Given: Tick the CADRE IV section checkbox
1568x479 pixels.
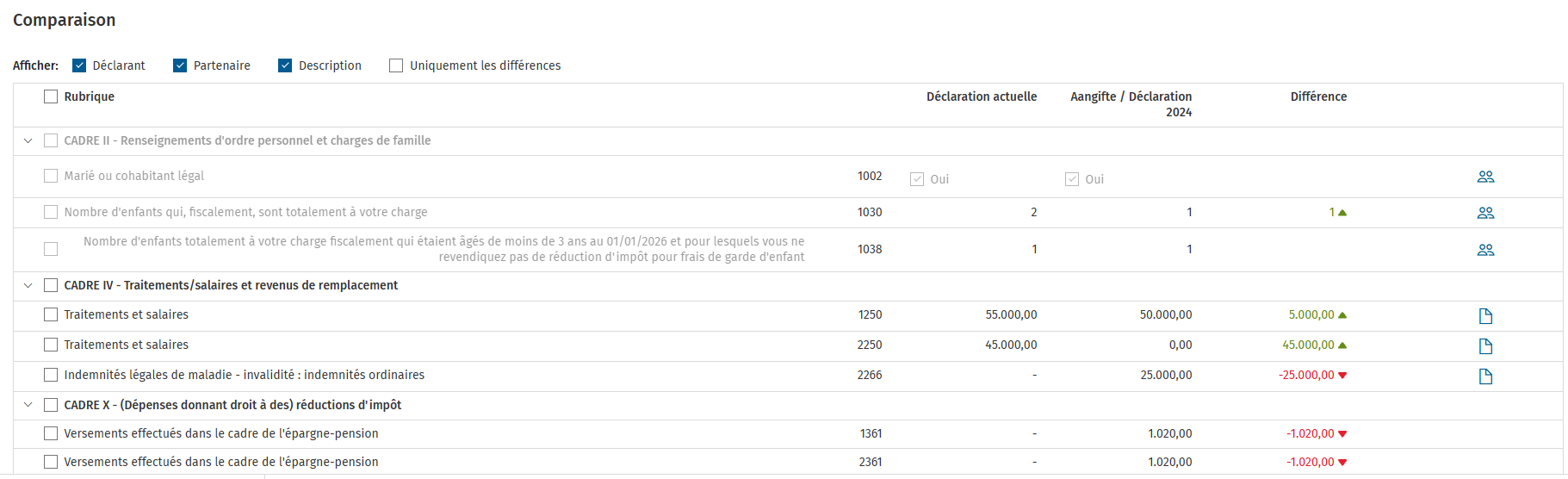Looking at the screenshot, I should pos(51,285).
